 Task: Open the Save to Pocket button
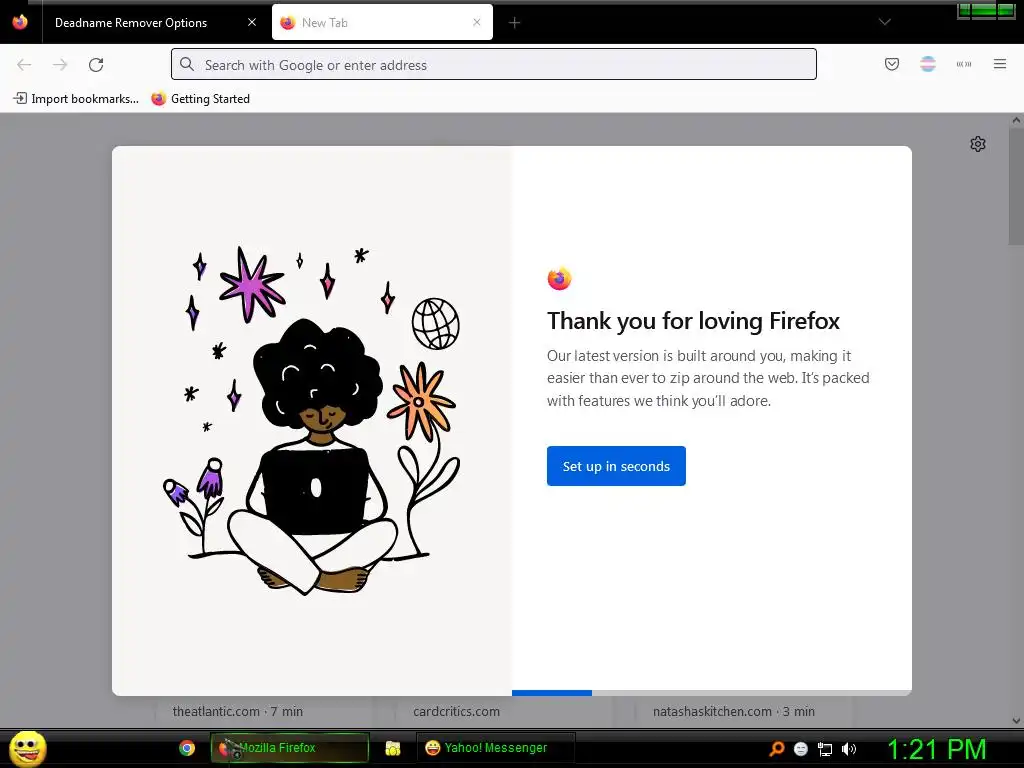[x=891, y=64]
